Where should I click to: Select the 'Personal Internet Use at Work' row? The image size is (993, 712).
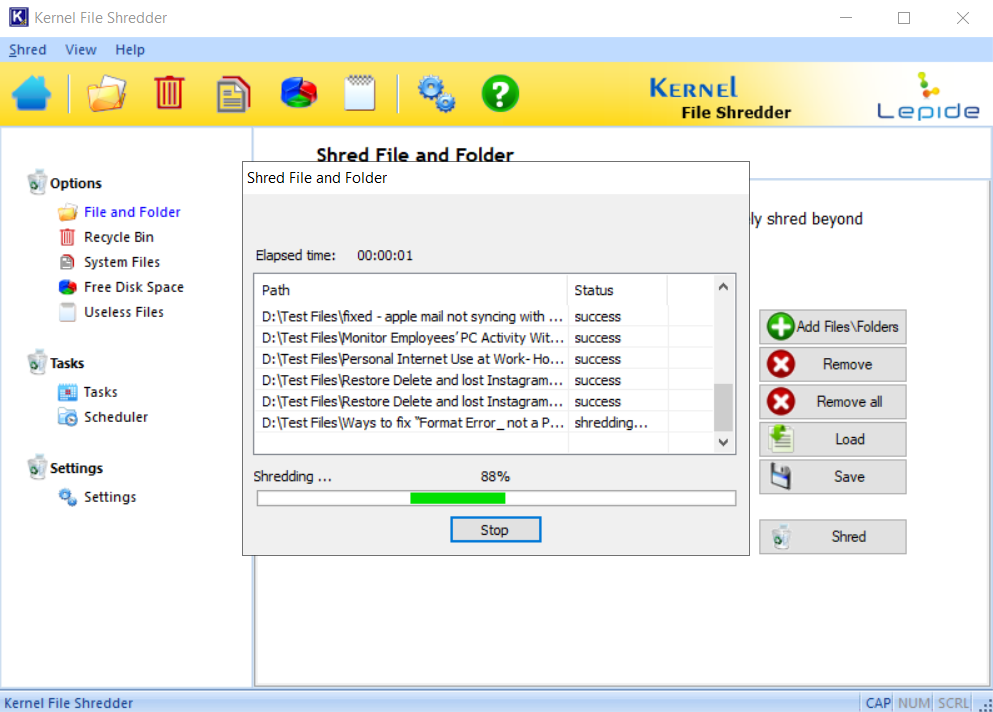484,359
